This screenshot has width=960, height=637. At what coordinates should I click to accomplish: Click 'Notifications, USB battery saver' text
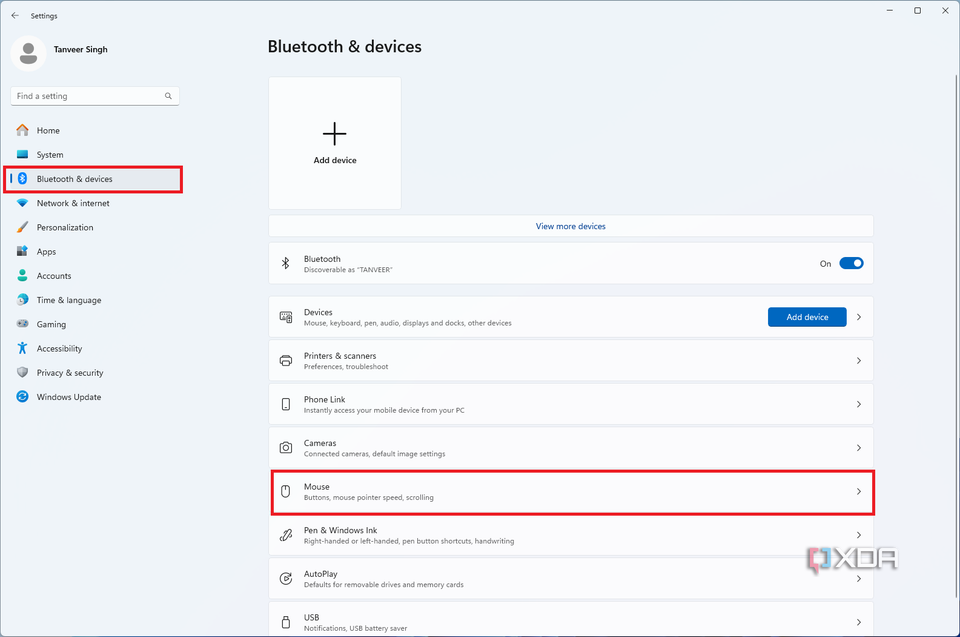point(355,628)
